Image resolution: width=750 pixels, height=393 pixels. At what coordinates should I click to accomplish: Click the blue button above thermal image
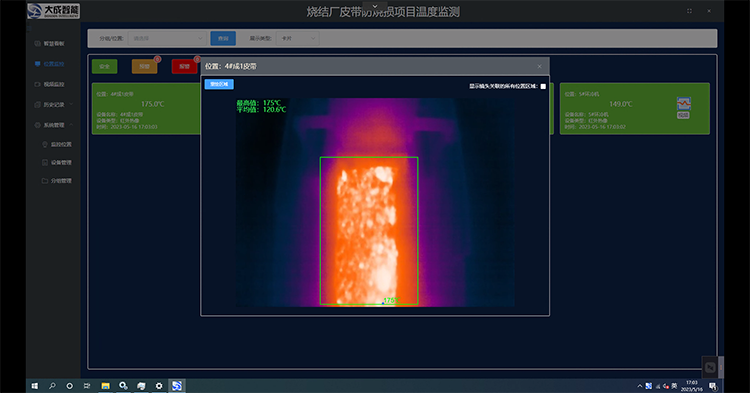point(219,84)
